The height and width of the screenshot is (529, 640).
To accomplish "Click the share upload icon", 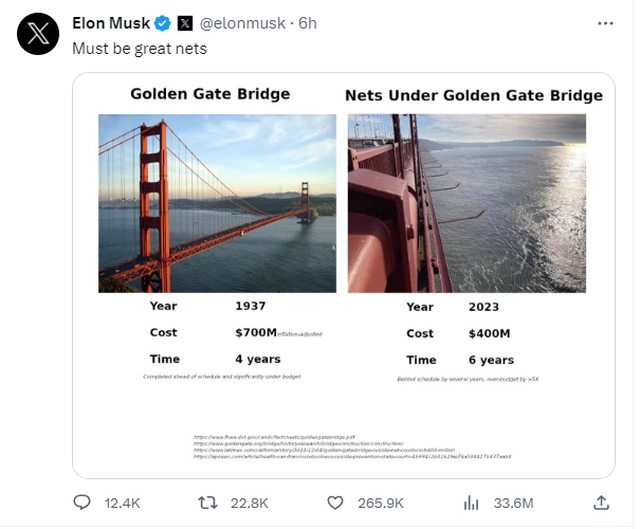I will 601,502.
